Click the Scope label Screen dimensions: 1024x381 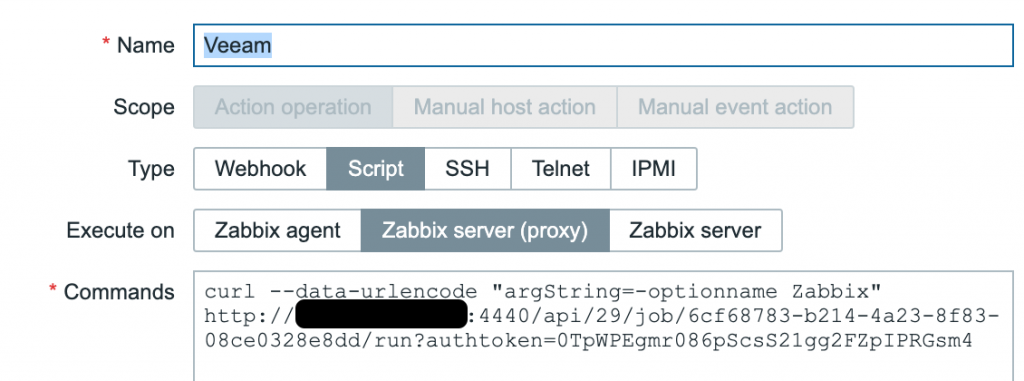click(144, 107)
